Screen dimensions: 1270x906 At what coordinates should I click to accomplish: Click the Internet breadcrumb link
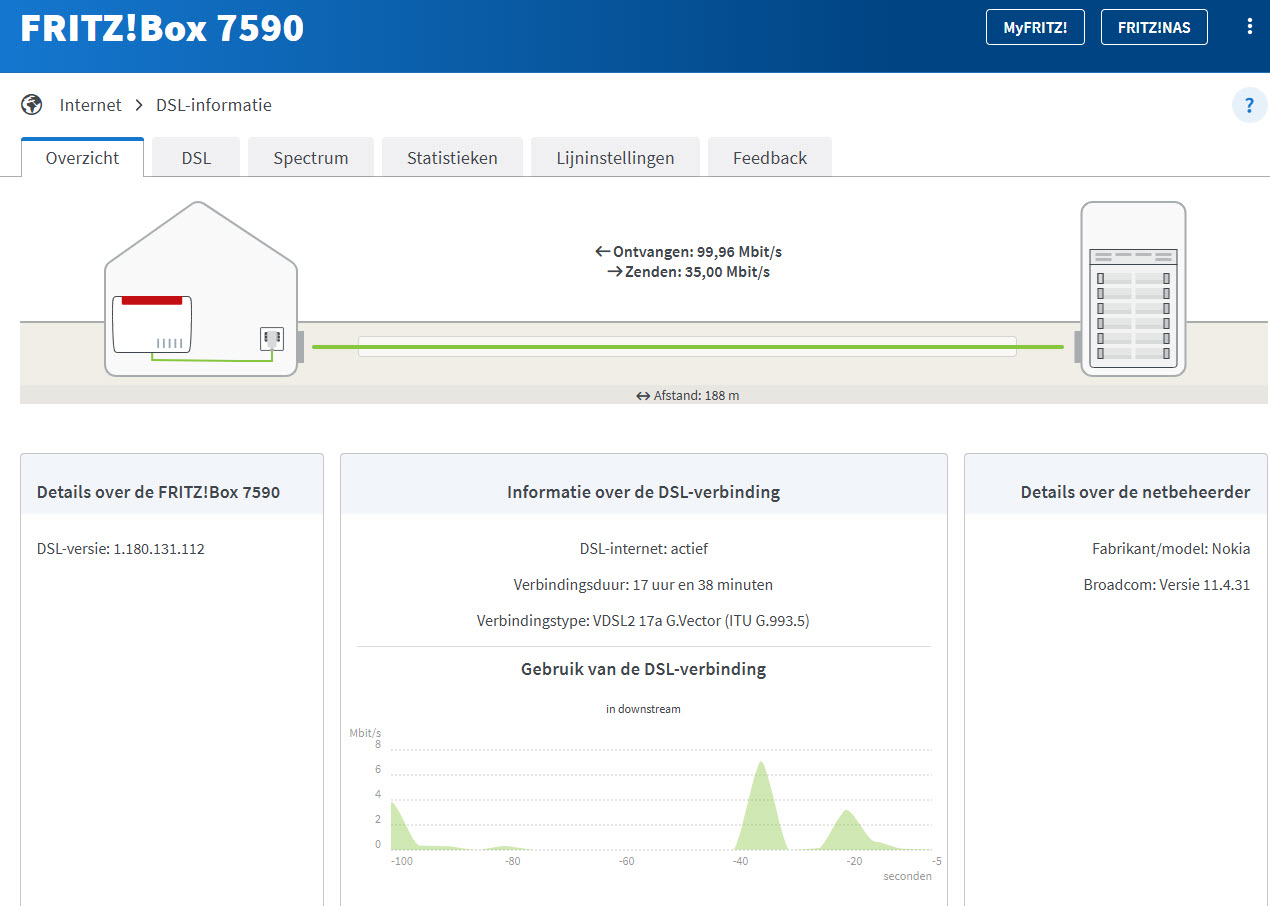tap(90, 105)
